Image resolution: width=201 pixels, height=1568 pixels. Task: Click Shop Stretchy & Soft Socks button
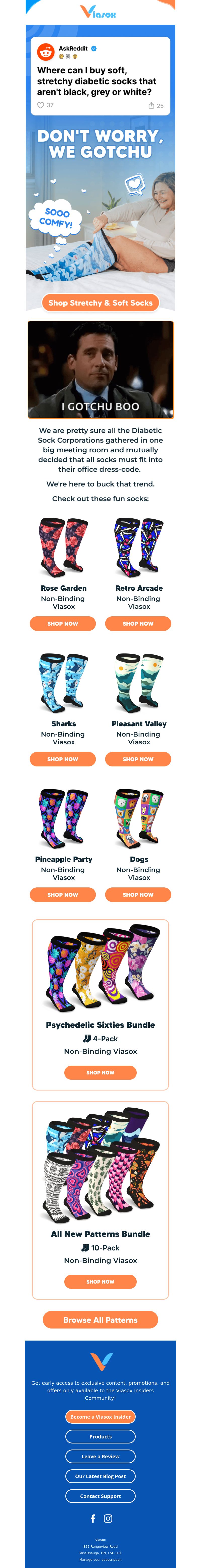pyautogui.click(x=100, y=303)
